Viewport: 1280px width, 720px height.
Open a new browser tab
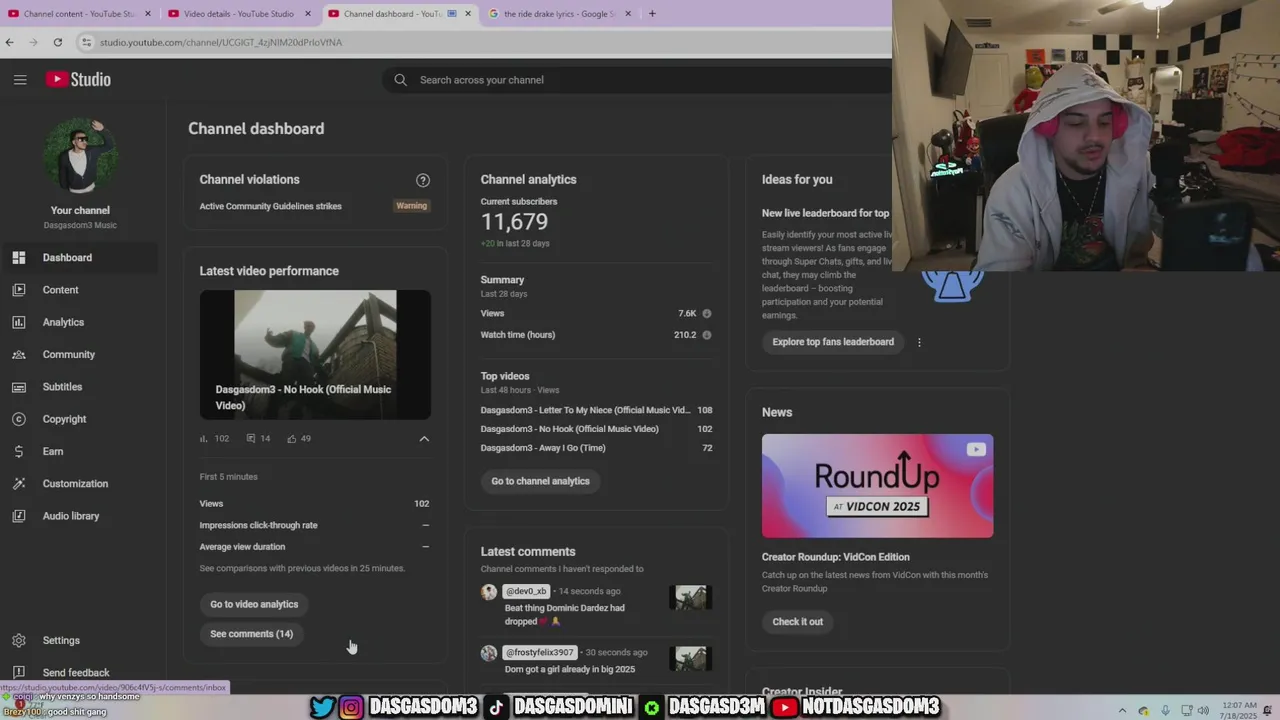652,14
